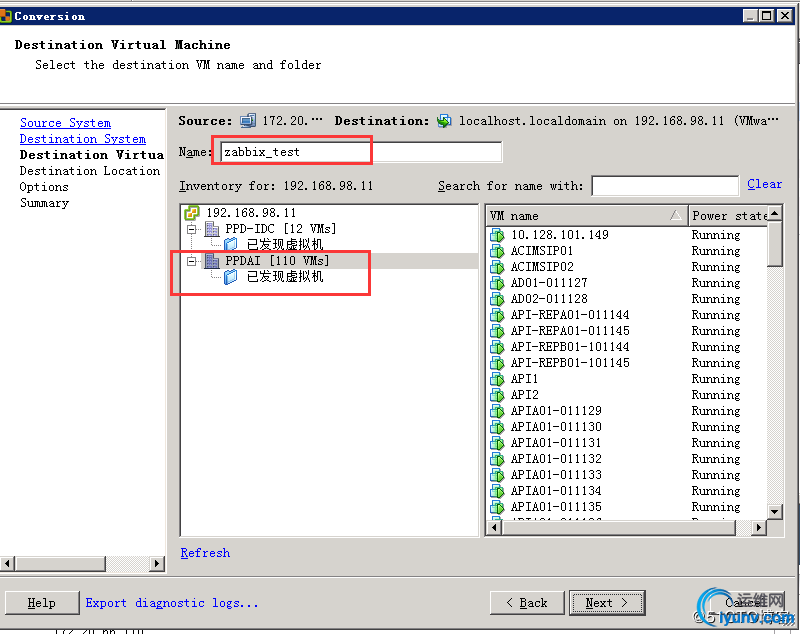The image size is (800, 634).
Task: Click the VM icon beside API1
Action: 497,379
